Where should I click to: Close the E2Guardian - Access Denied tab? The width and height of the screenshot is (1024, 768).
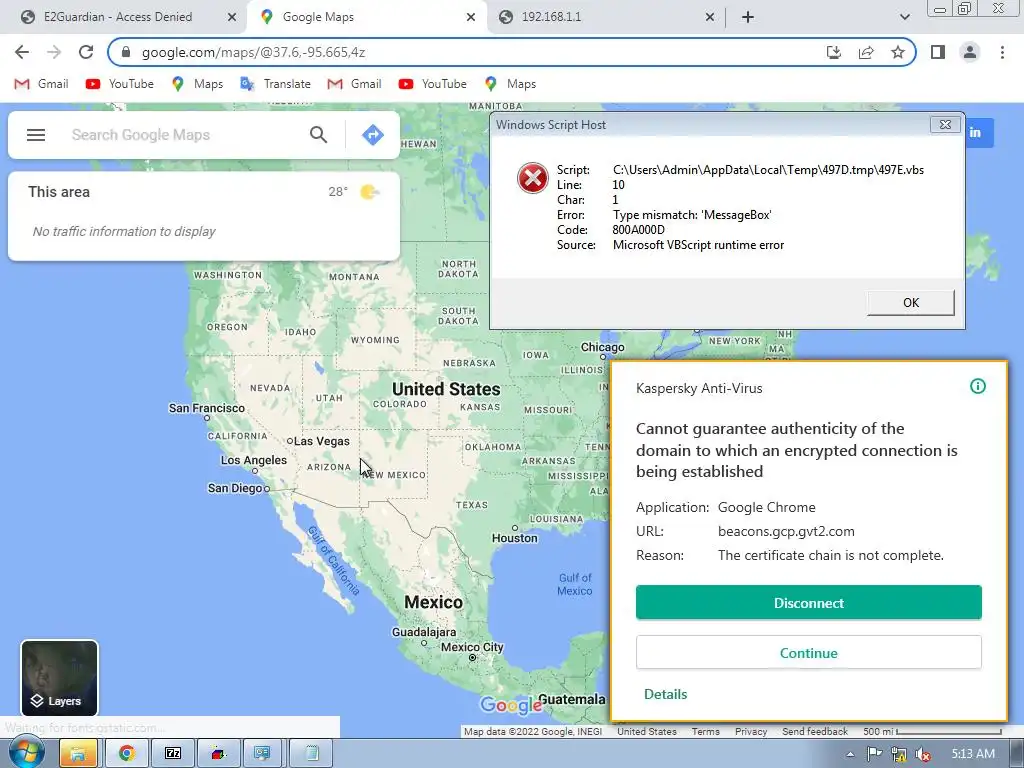(232, 17)
